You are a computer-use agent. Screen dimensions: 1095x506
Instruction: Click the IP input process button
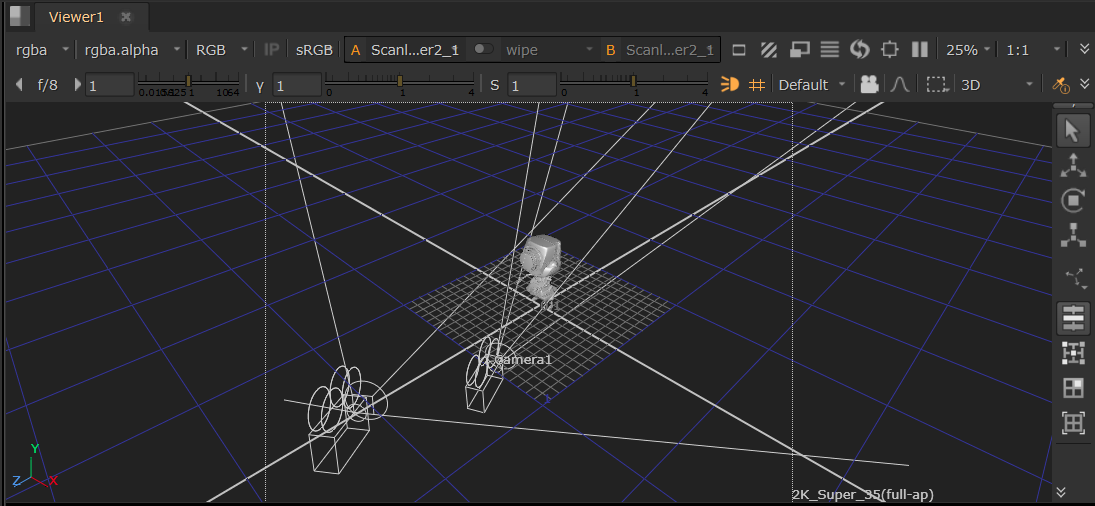tap(271, 49)
